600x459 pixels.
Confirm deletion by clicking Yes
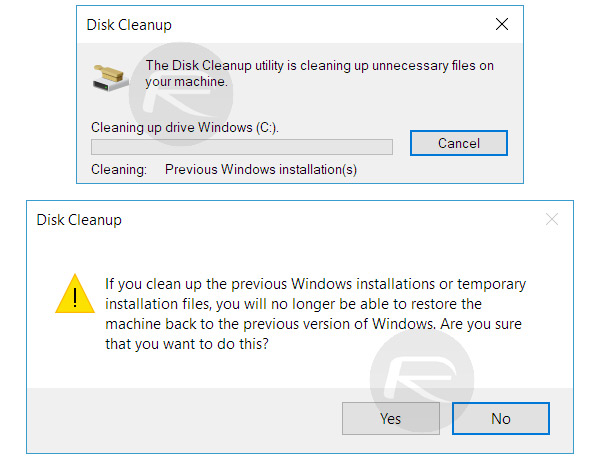pyautogui.click(x=391, y=419)
